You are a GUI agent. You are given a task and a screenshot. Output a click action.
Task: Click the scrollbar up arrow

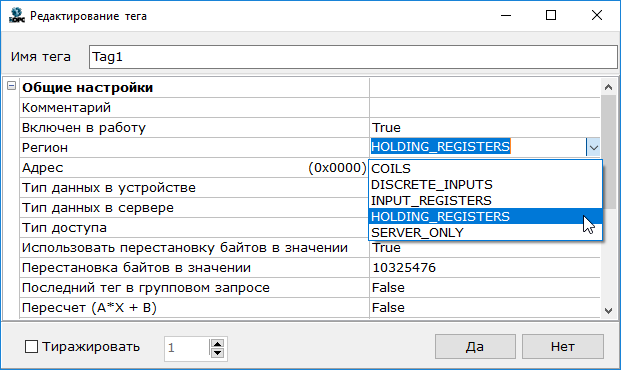click(x=609, y=87)
